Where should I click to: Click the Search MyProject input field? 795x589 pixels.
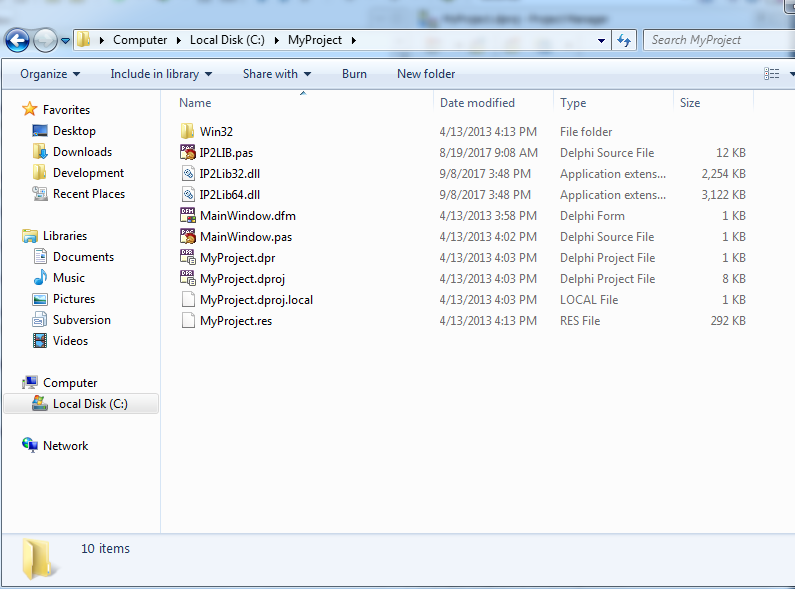(x=715, y=40)
